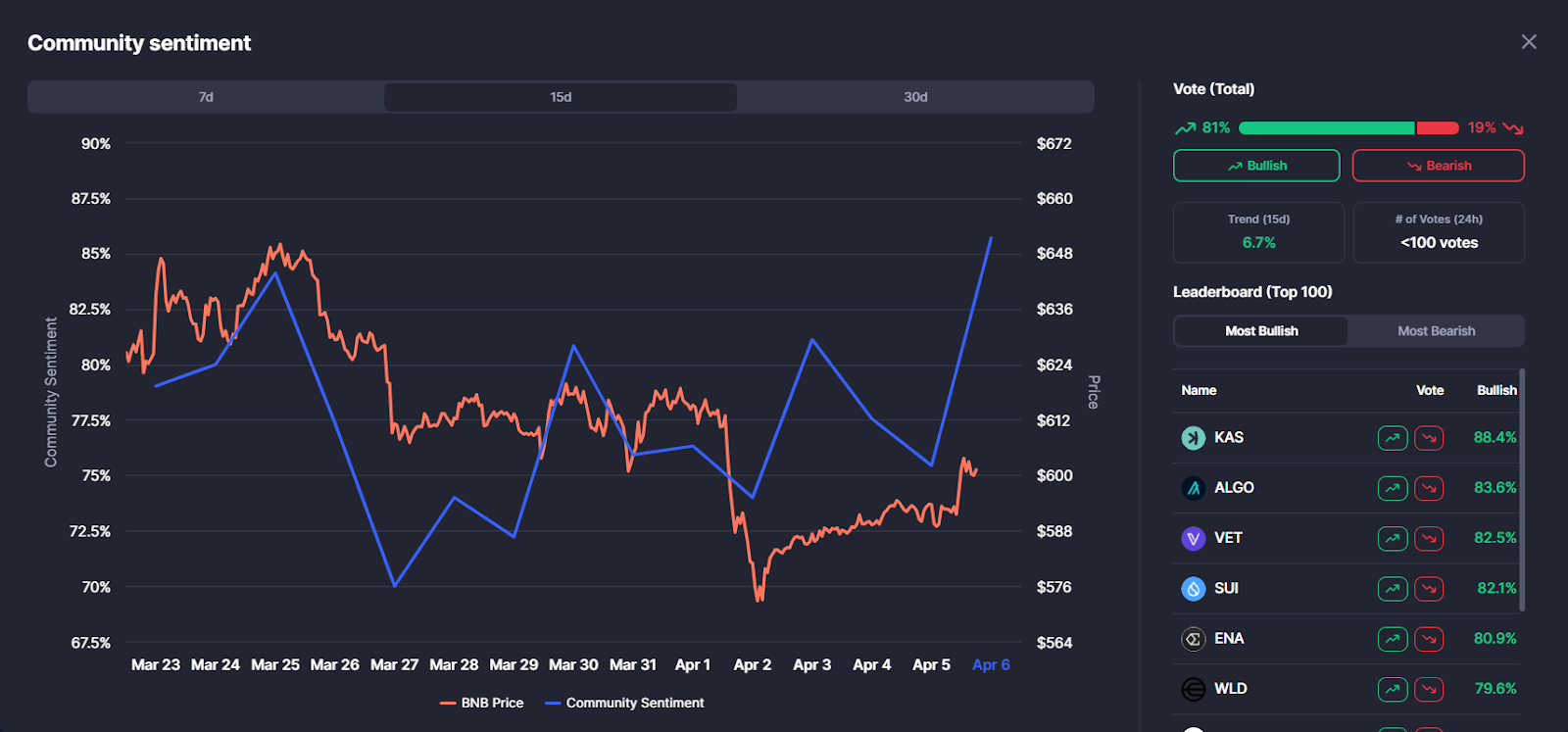This screenshot has width=1568, height=732.
Task: Vote bearish on ALGO with down-arrow icon
Action: click(x=1429, y=488)
